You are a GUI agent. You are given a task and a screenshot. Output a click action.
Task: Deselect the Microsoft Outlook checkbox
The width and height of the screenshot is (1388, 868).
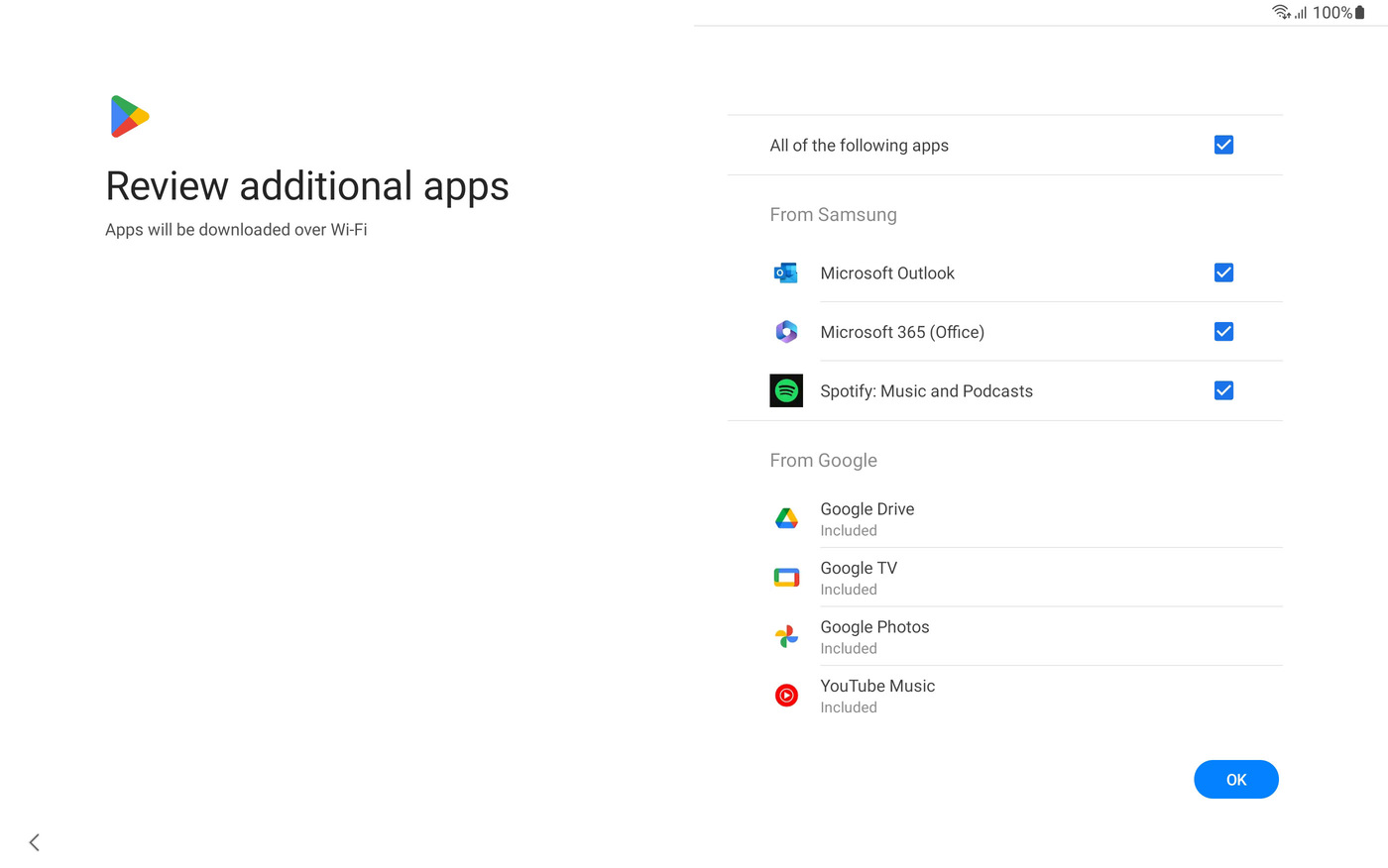(x=1223, y=272)
